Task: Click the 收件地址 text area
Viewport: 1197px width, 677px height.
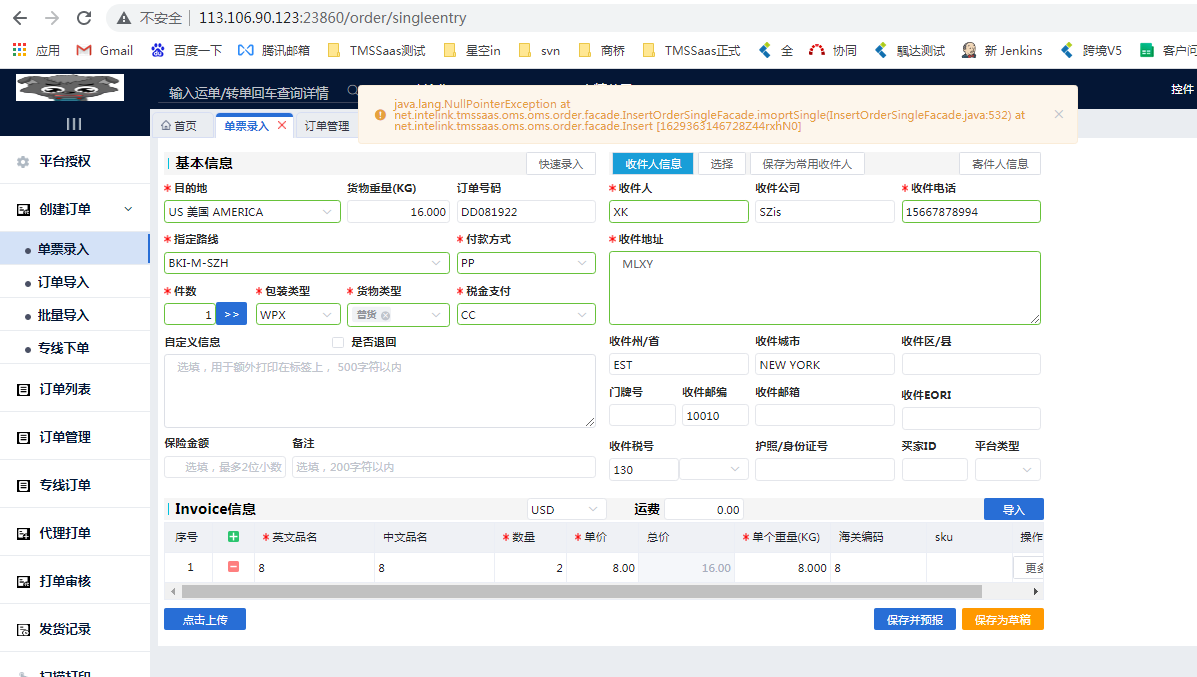Action: 824,288
